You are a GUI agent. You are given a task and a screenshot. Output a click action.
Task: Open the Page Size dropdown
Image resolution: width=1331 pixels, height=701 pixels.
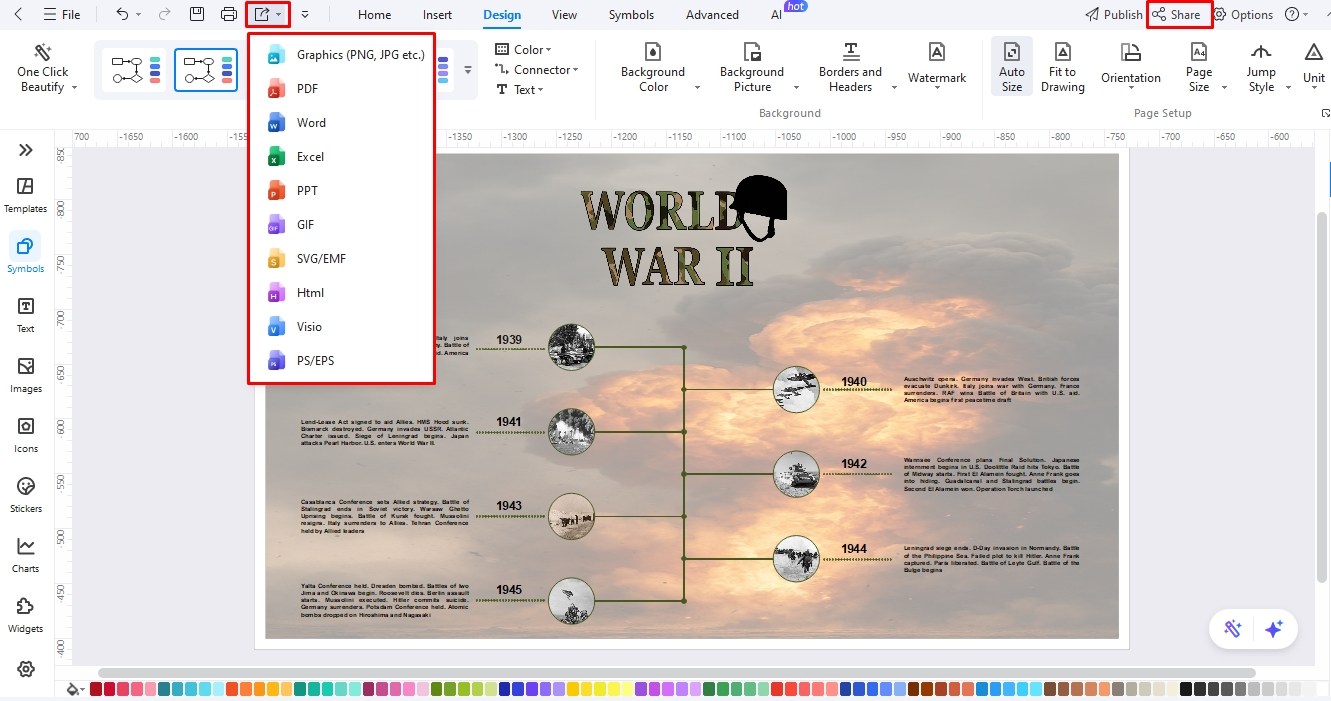point(1199,68)
